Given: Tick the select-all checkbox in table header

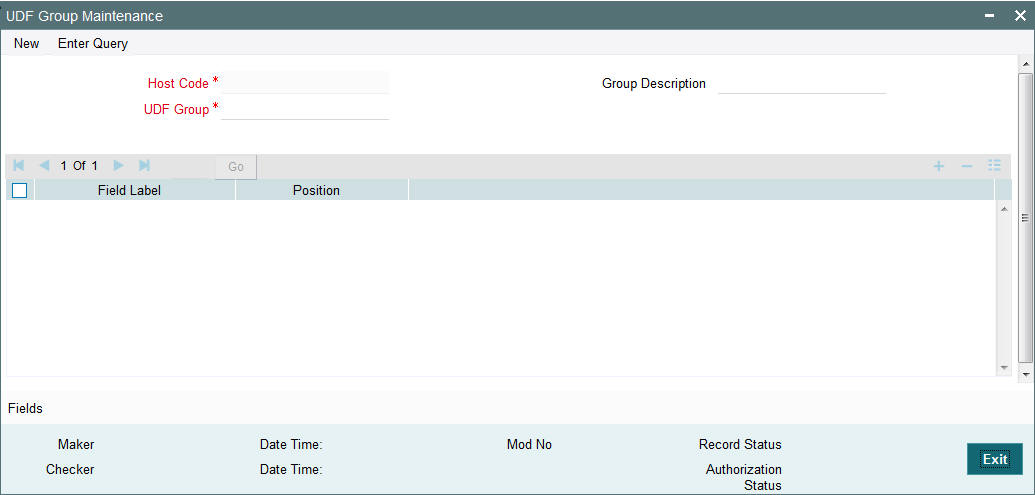Looking at the screenshot, I should click(x=20, y=191).
